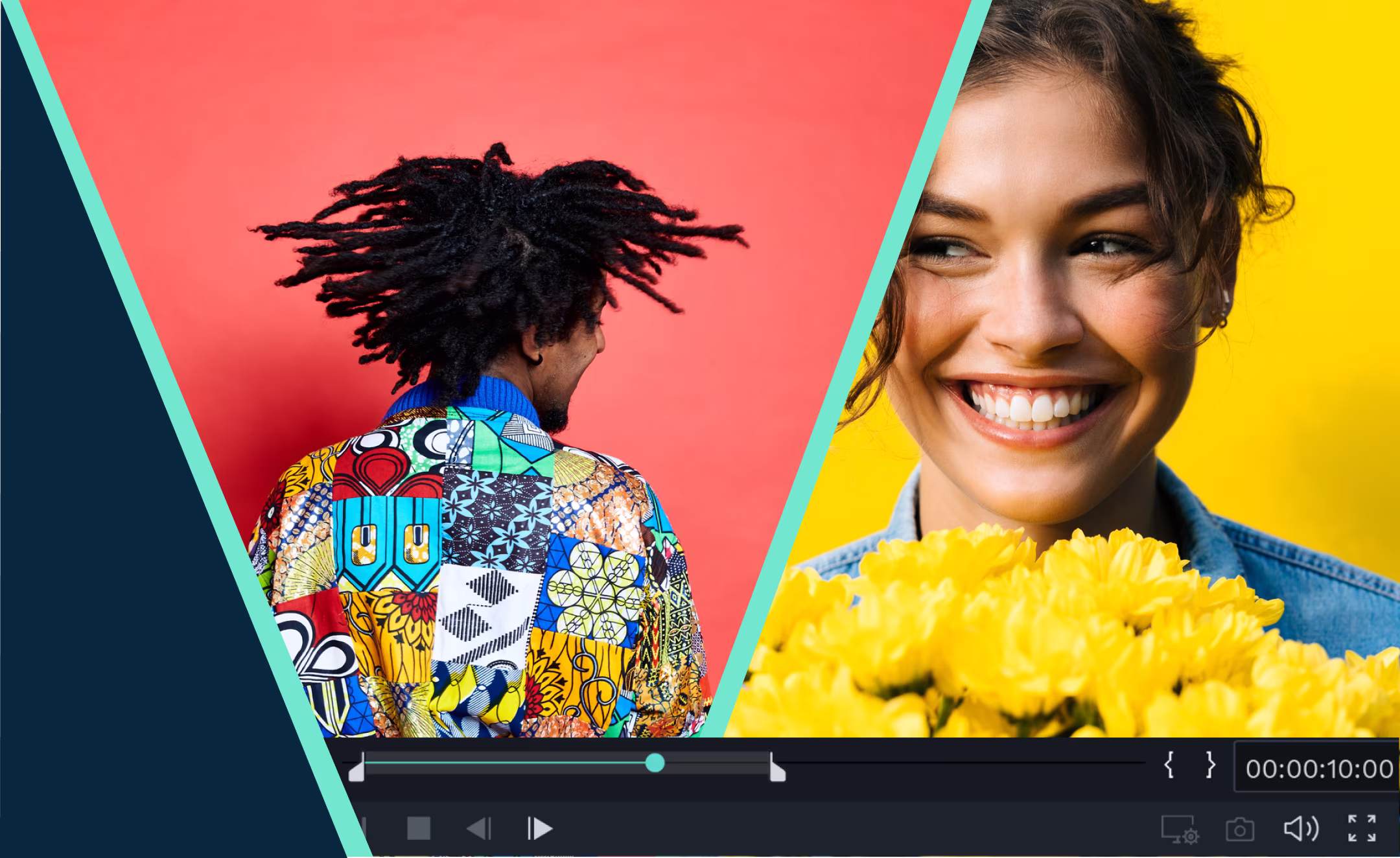Open preview display settings monitor icon
This screenshot has height=858, width=1400.
pyautogui.click(x=1179, y=829)
